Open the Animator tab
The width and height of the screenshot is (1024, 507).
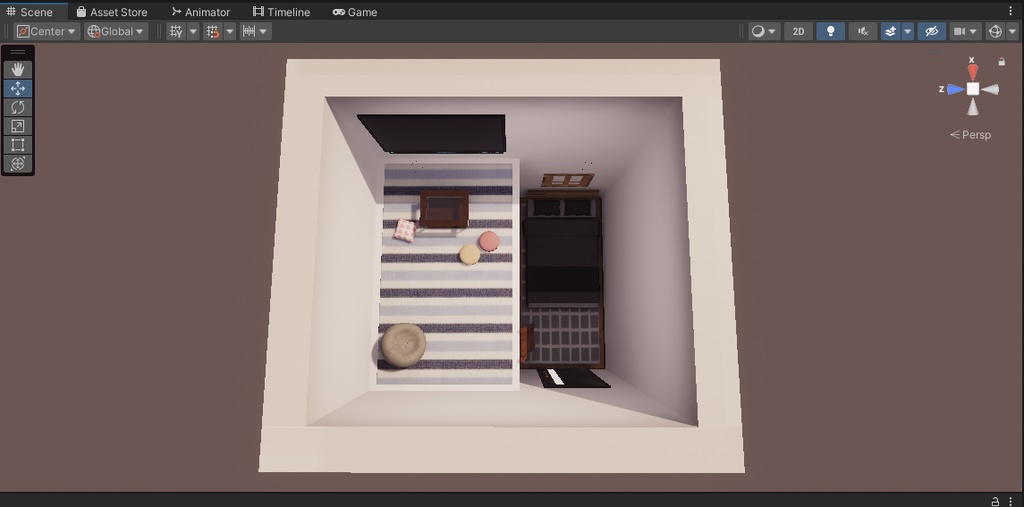[200, 12]
